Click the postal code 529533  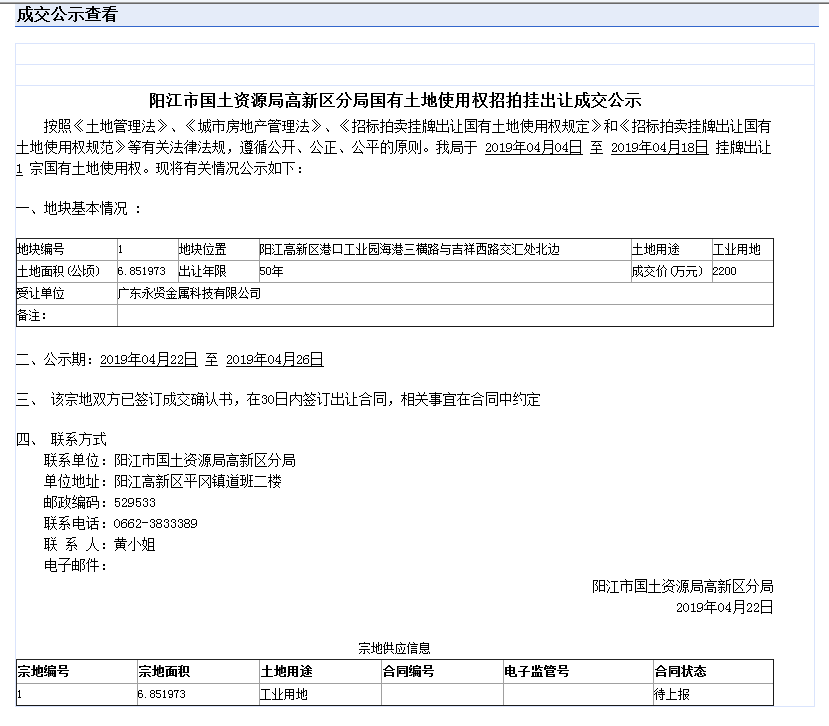(135, 502)
